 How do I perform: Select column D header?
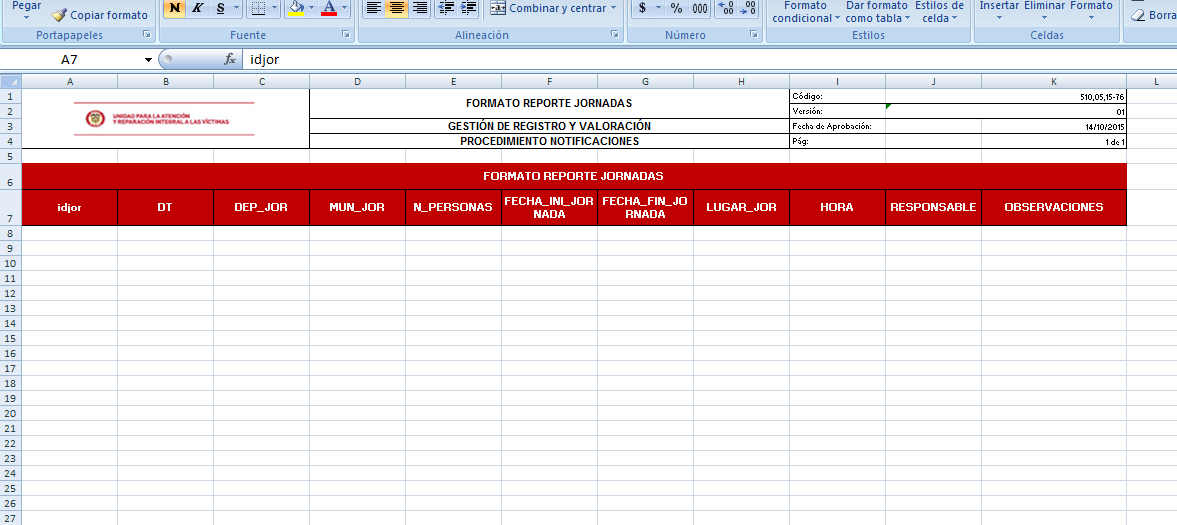357,81
